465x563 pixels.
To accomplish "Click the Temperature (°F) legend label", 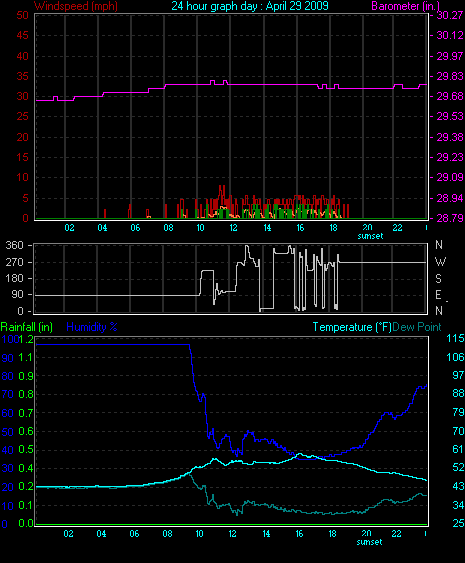I will click(x=352, y=327).
